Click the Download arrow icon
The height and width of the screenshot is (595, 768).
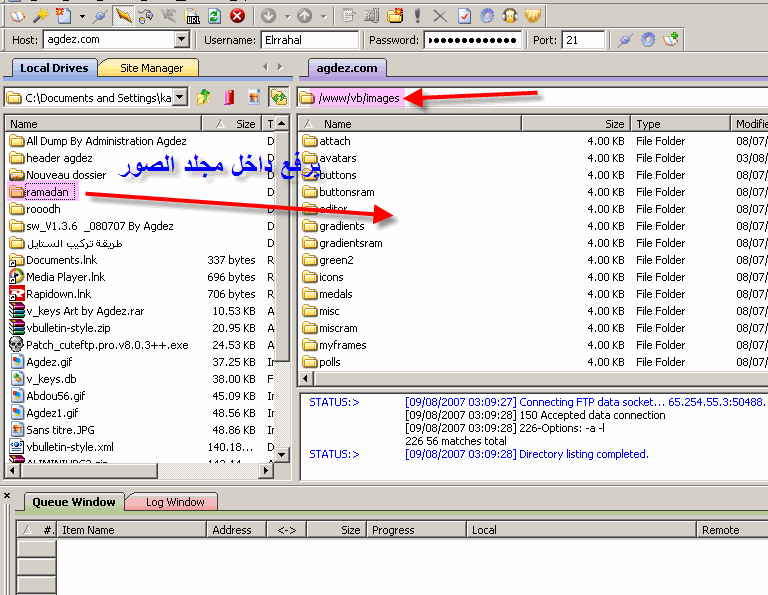pyautogui.click(x=268, y=15)
